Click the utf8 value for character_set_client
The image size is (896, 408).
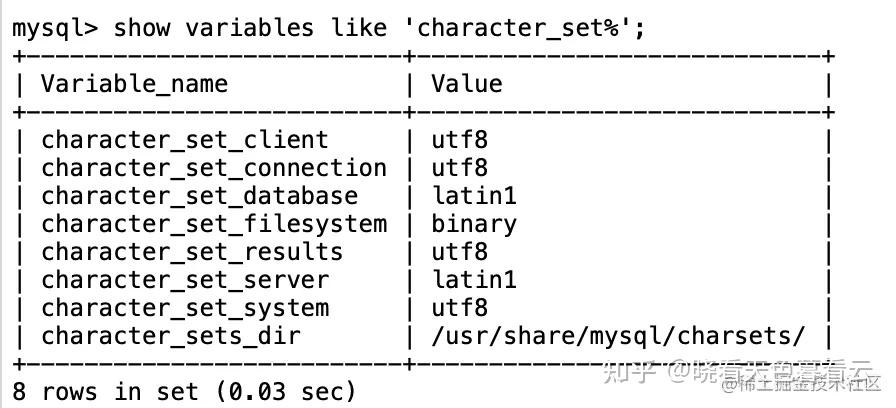click(x=459, y=140)
